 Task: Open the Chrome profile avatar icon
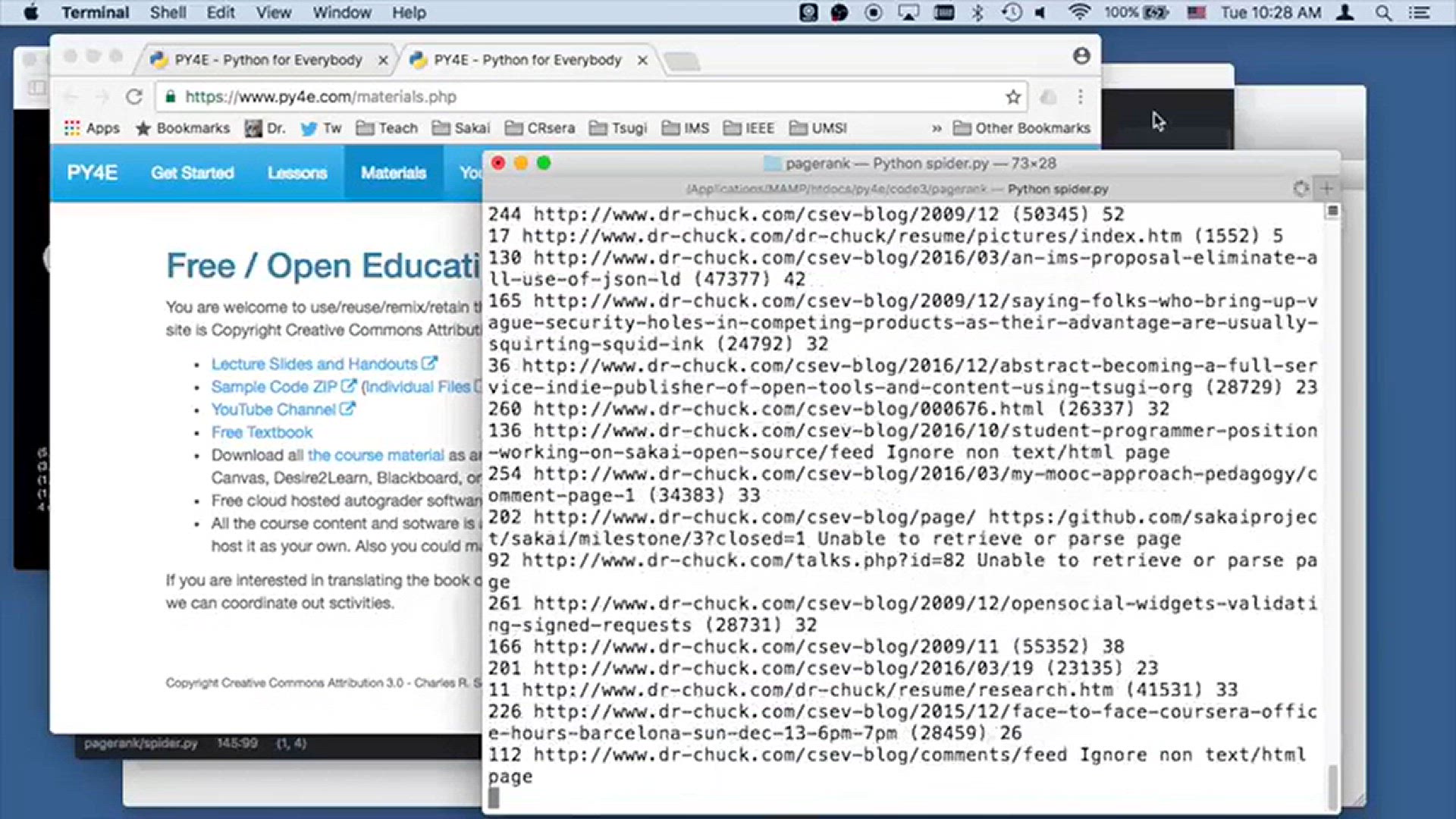[1081, 56]
